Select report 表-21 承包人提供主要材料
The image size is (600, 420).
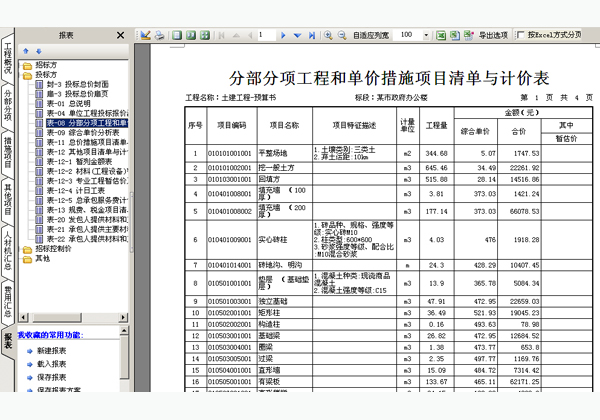coord(82,229)
